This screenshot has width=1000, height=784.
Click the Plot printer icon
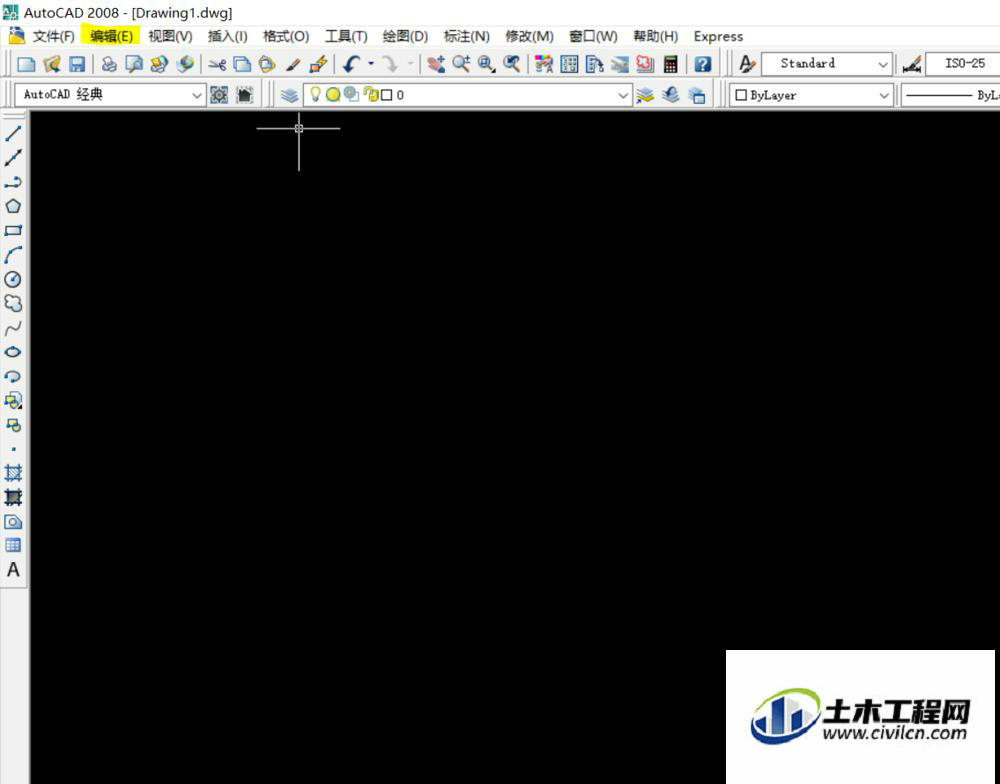click(109, 64)
